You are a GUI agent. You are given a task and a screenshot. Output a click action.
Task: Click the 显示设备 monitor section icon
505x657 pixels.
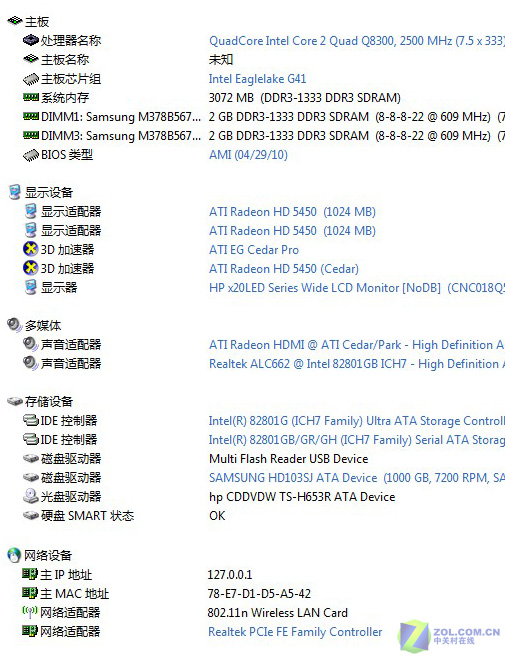click(15, 192)
